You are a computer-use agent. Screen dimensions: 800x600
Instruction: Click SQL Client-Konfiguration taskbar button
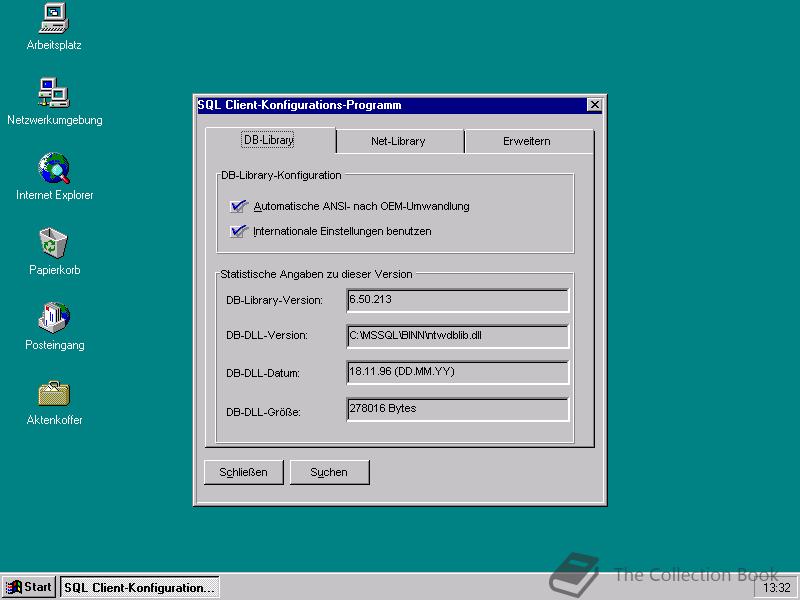point(140,587)
